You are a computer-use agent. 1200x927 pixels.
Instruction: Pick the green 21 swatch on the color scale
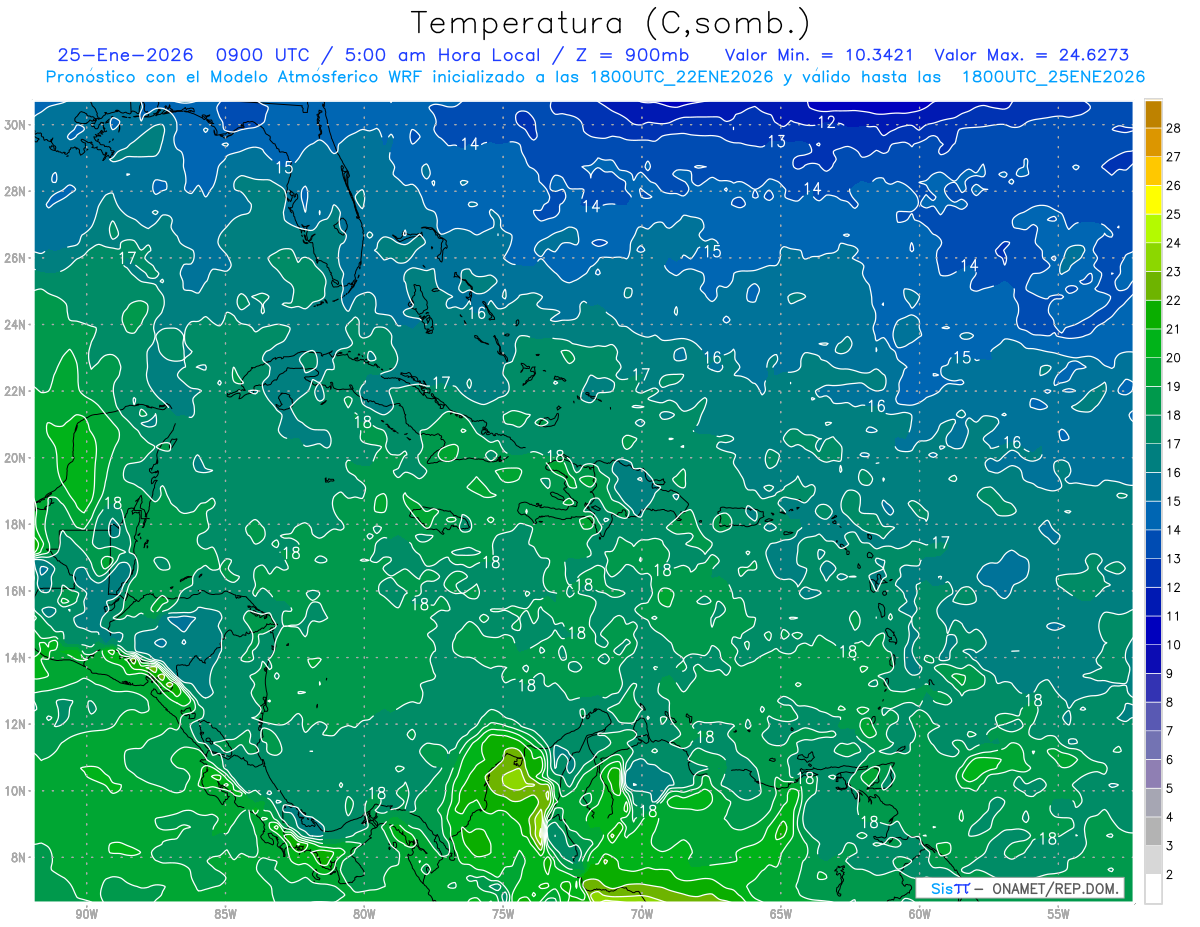tap(1153, 315)
